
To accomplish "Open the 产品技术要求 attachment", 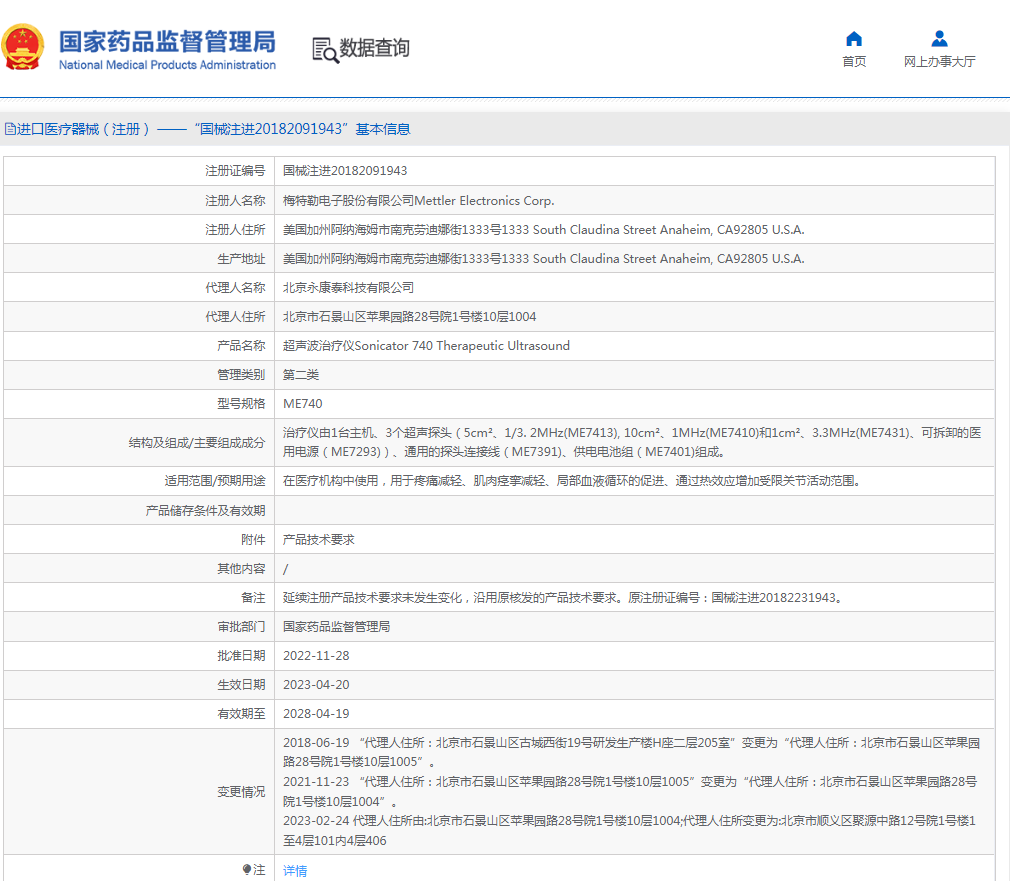I will (x=318, y=540).
